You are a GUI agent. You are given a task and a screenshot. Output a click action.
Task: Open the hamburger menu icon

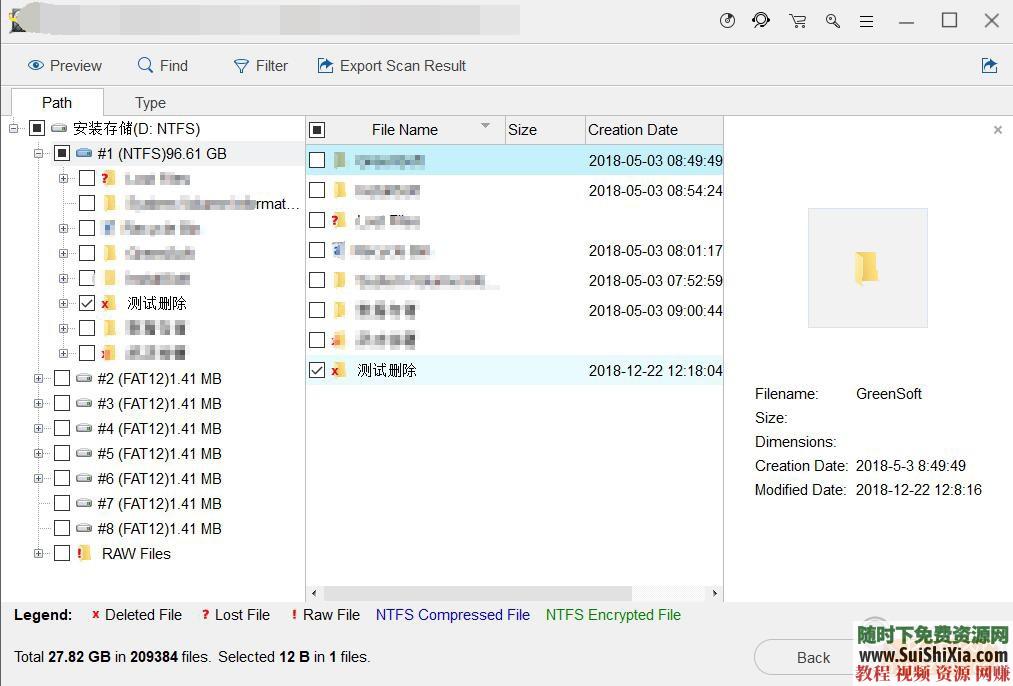tap(866, 21)
